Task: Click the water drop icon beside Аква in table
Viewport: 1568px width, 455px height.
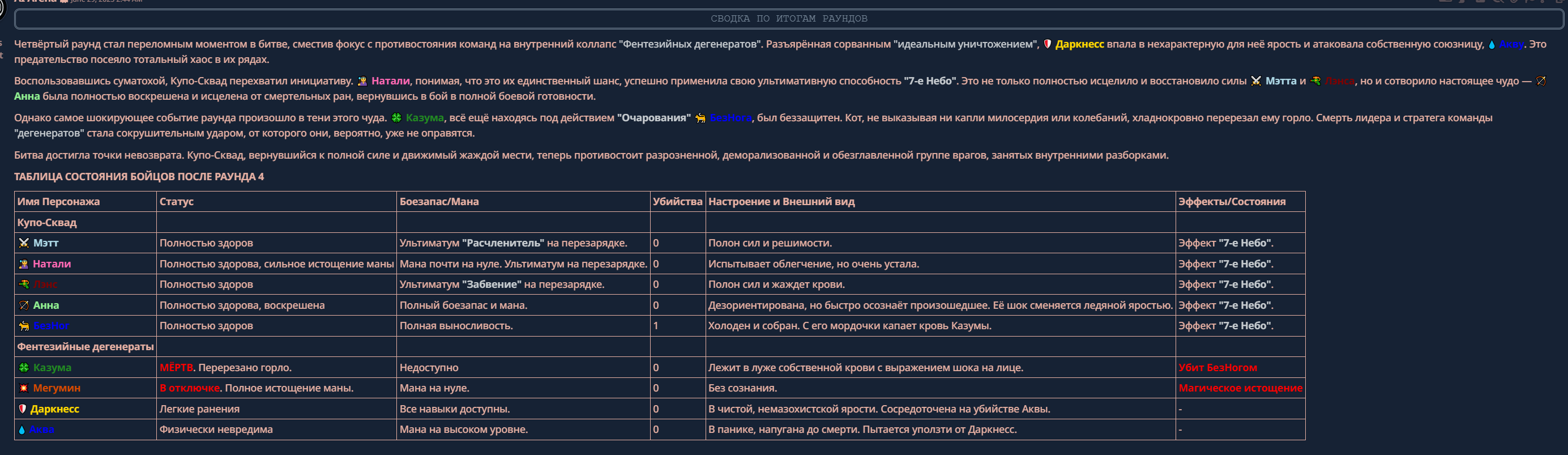Action: (22, 430)
